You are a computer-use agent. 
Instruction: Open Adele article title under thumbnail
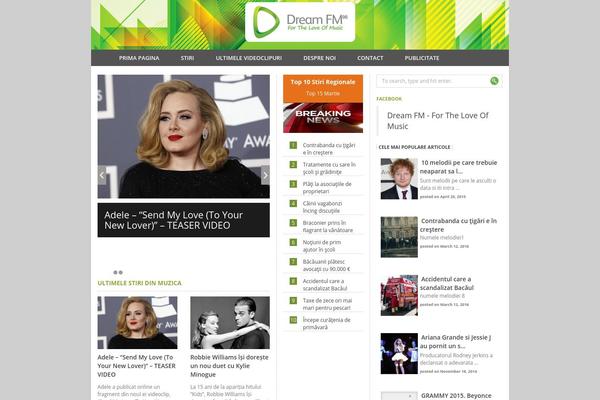tap(137, 366)
